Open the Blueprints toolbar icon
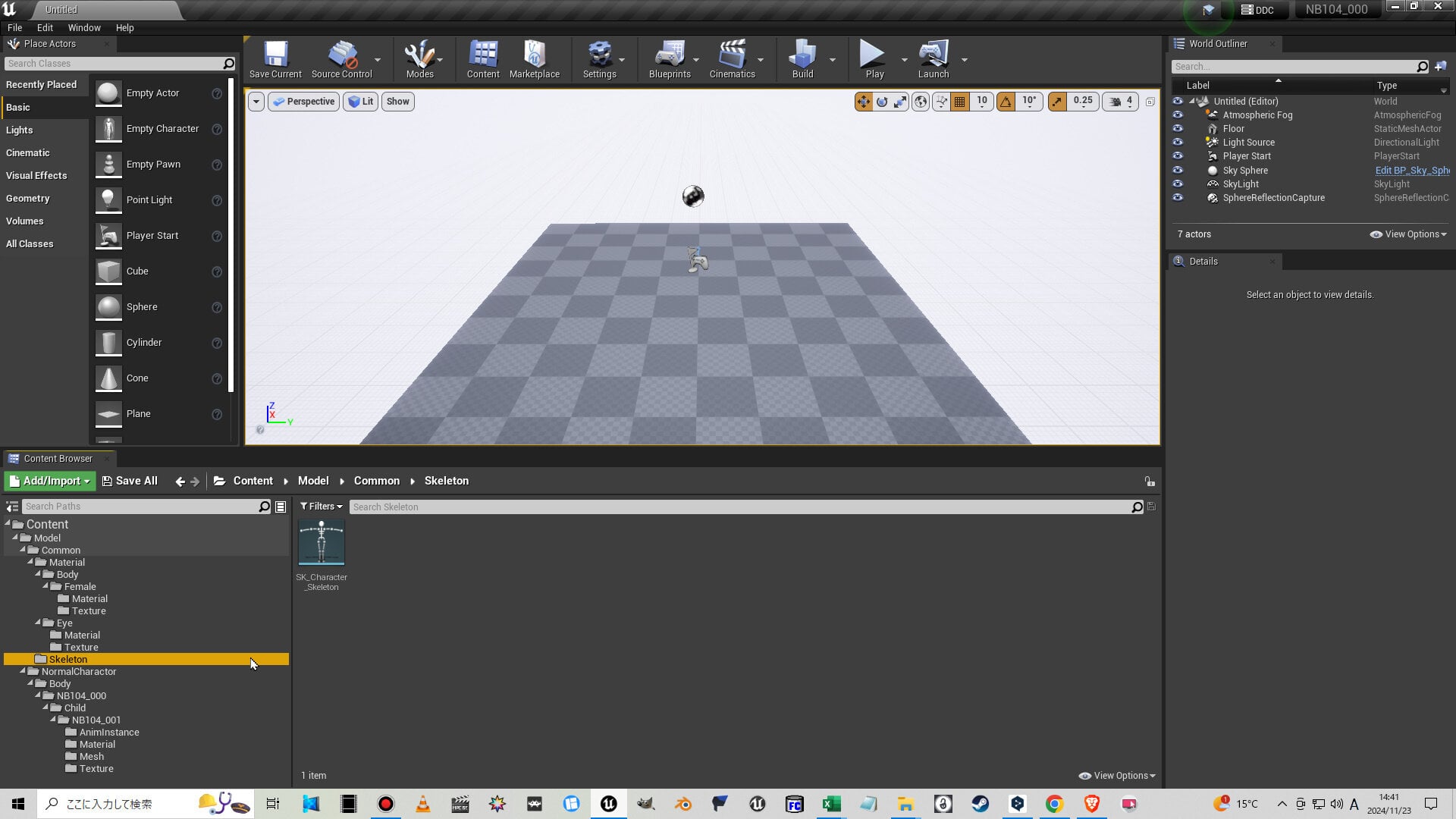Image resolution: width=1456 pixels, height=819 pixels. tap(670, 59)
